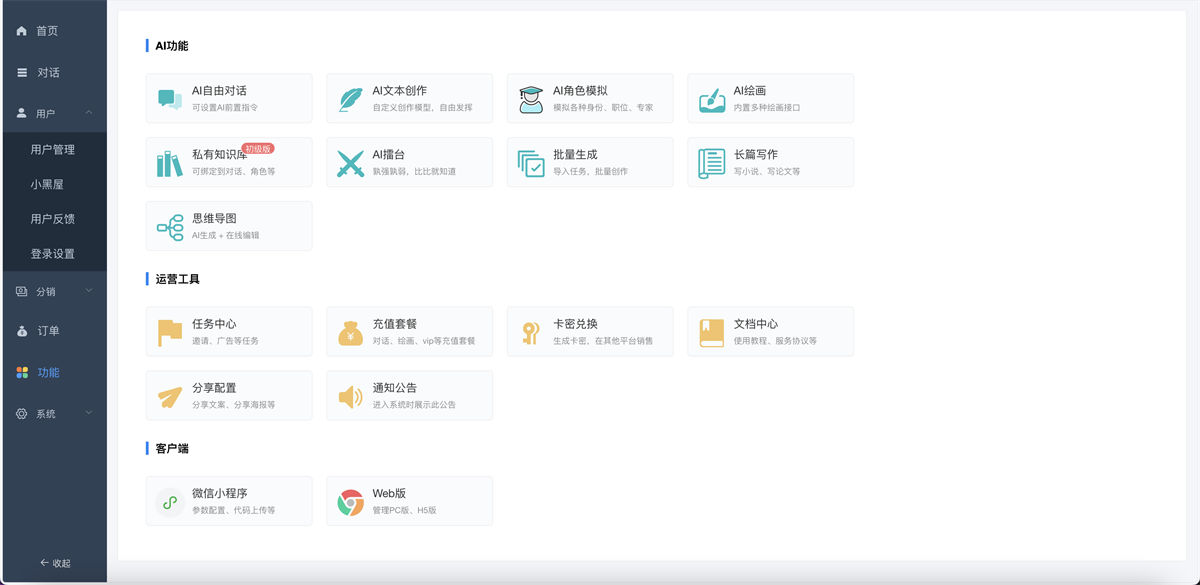
Task: Open the Web版 Chrome icon
Action: click(348, 499)
